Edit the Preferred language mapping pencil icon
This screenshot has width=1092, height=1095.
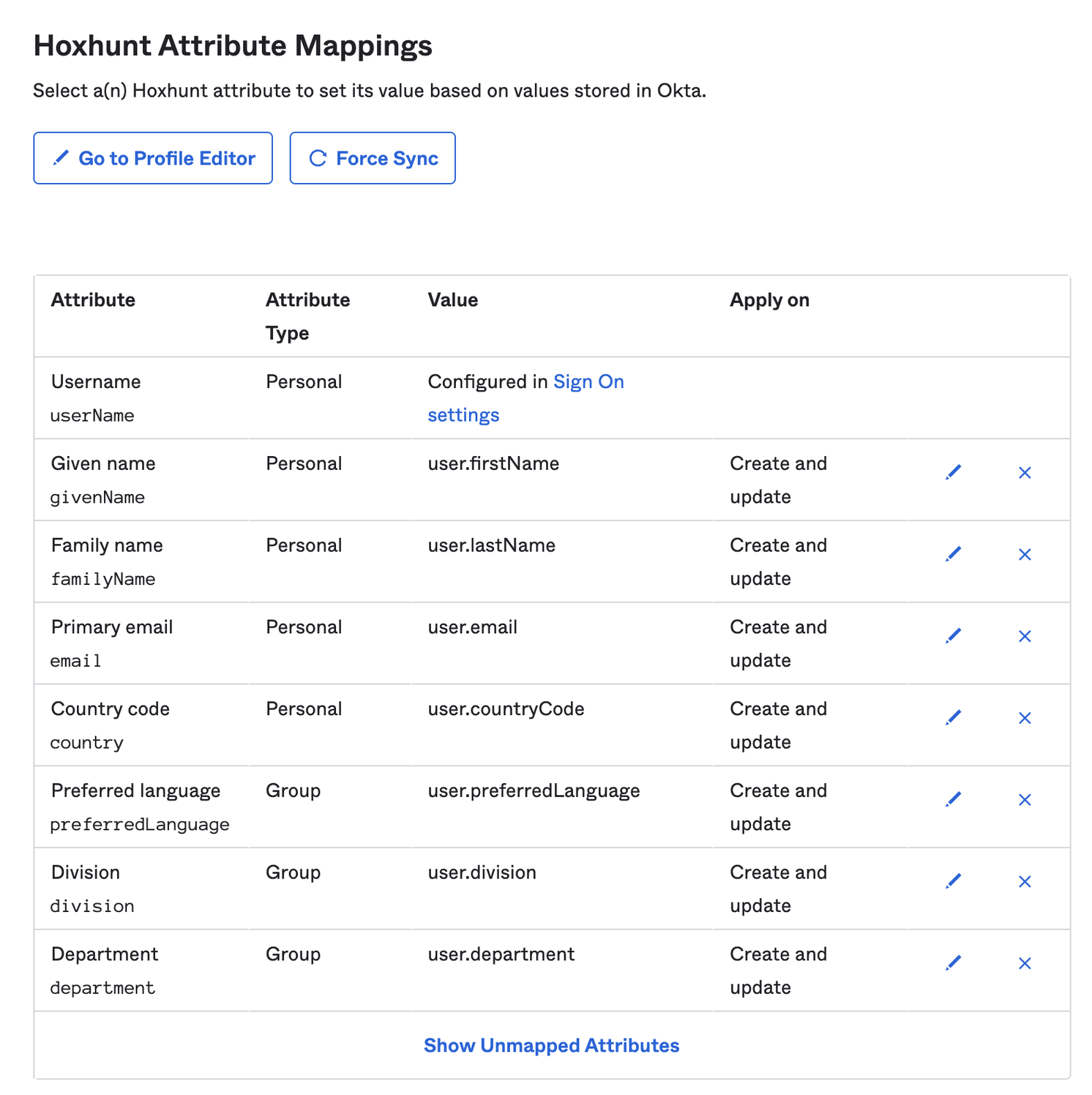click(953, 799)
